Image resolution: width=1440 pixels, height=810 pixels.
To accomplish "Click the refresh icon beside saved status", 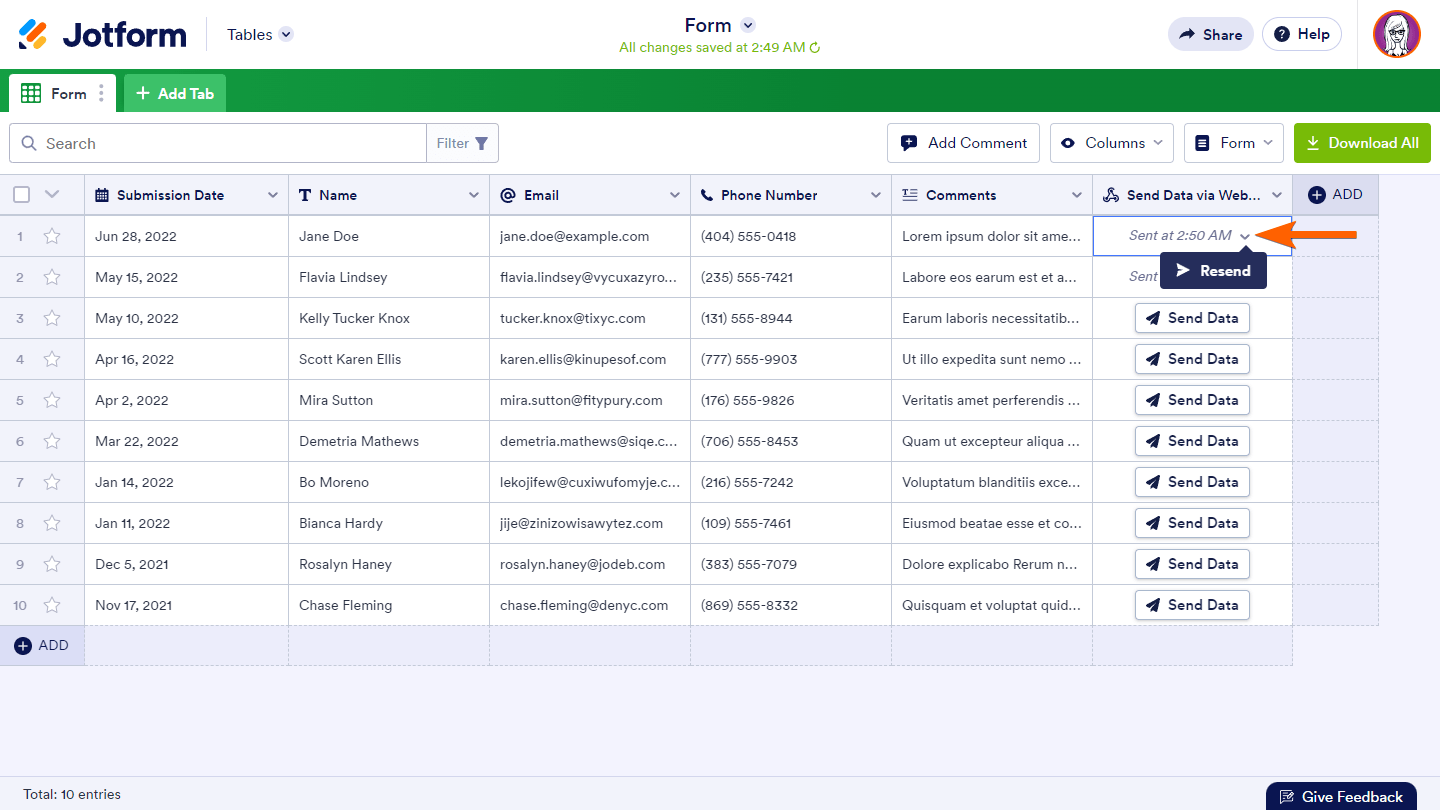I will 815,48.
